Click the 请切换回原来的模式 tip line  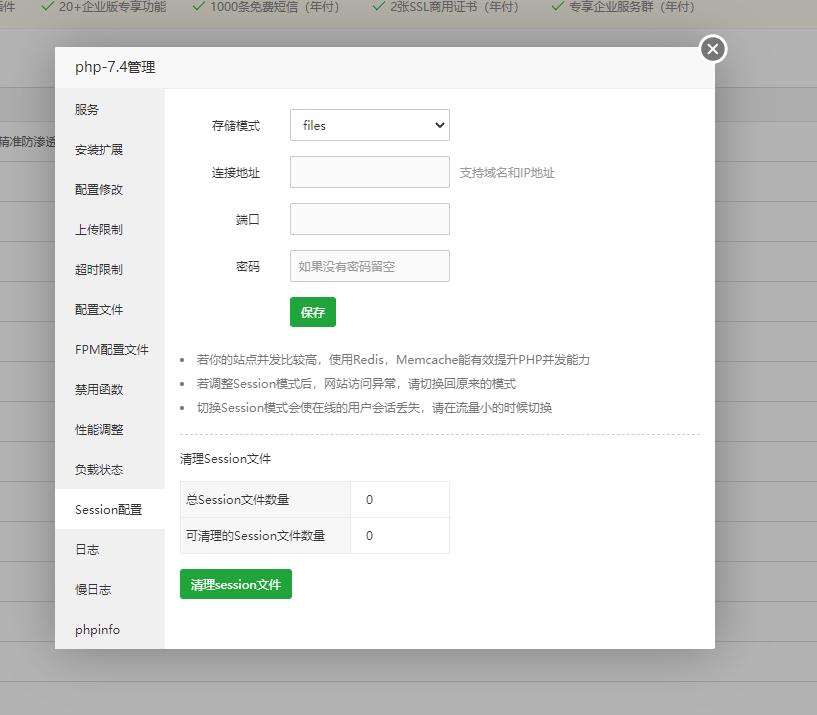pyautogui.click(x=356, y=384)
